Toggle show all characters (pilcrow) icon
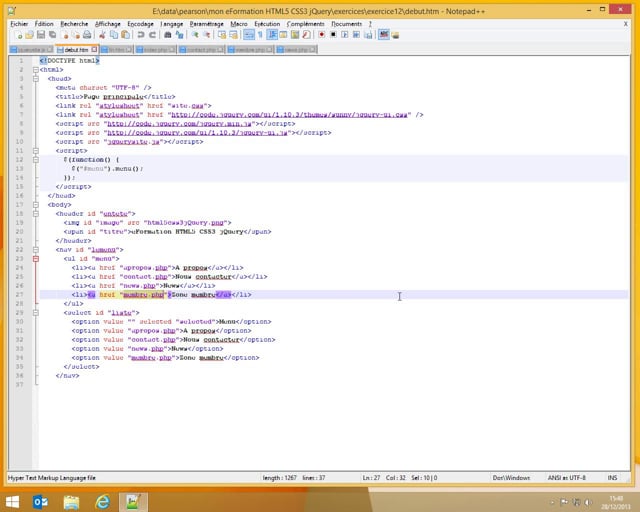The height and width of the screenshot is (512, 640). tap(260, 35)
